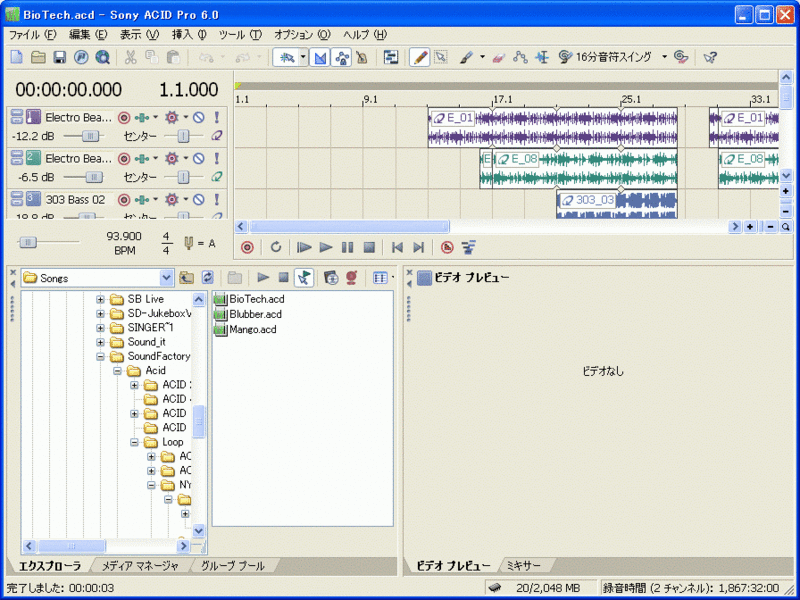Click the Record button in transport
The width and height of the screenshot is (800, 600).
click(x=247, y=247)
